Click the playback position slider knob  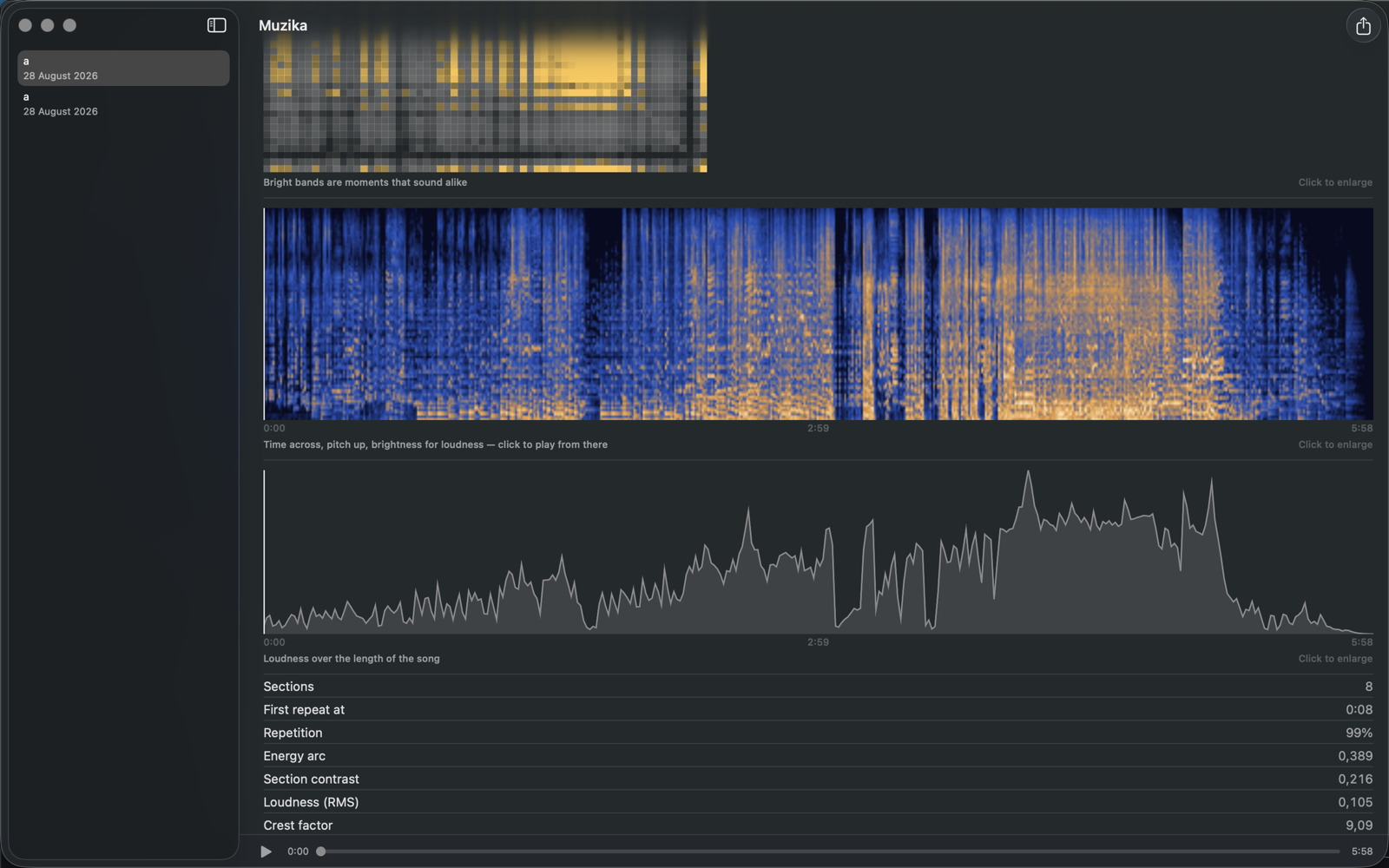[321, 852]
